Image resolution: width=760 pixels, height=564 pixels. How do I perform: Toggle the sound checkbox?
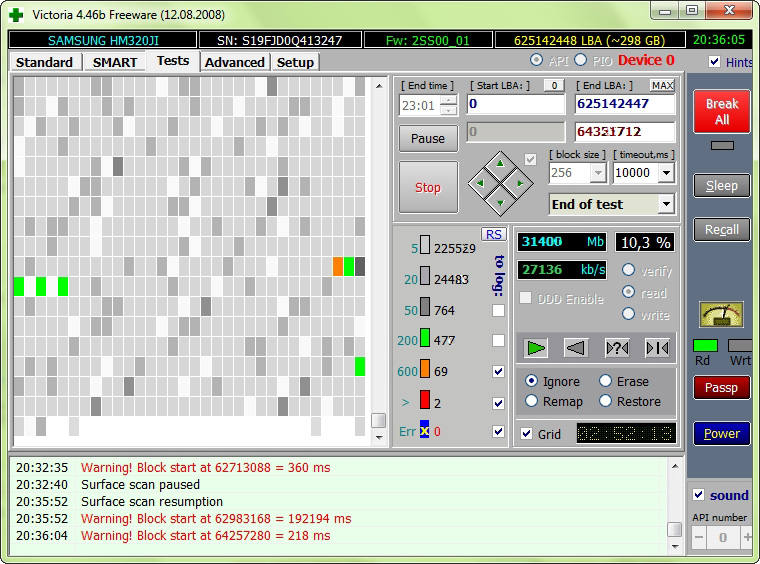[x=698, y=495]
